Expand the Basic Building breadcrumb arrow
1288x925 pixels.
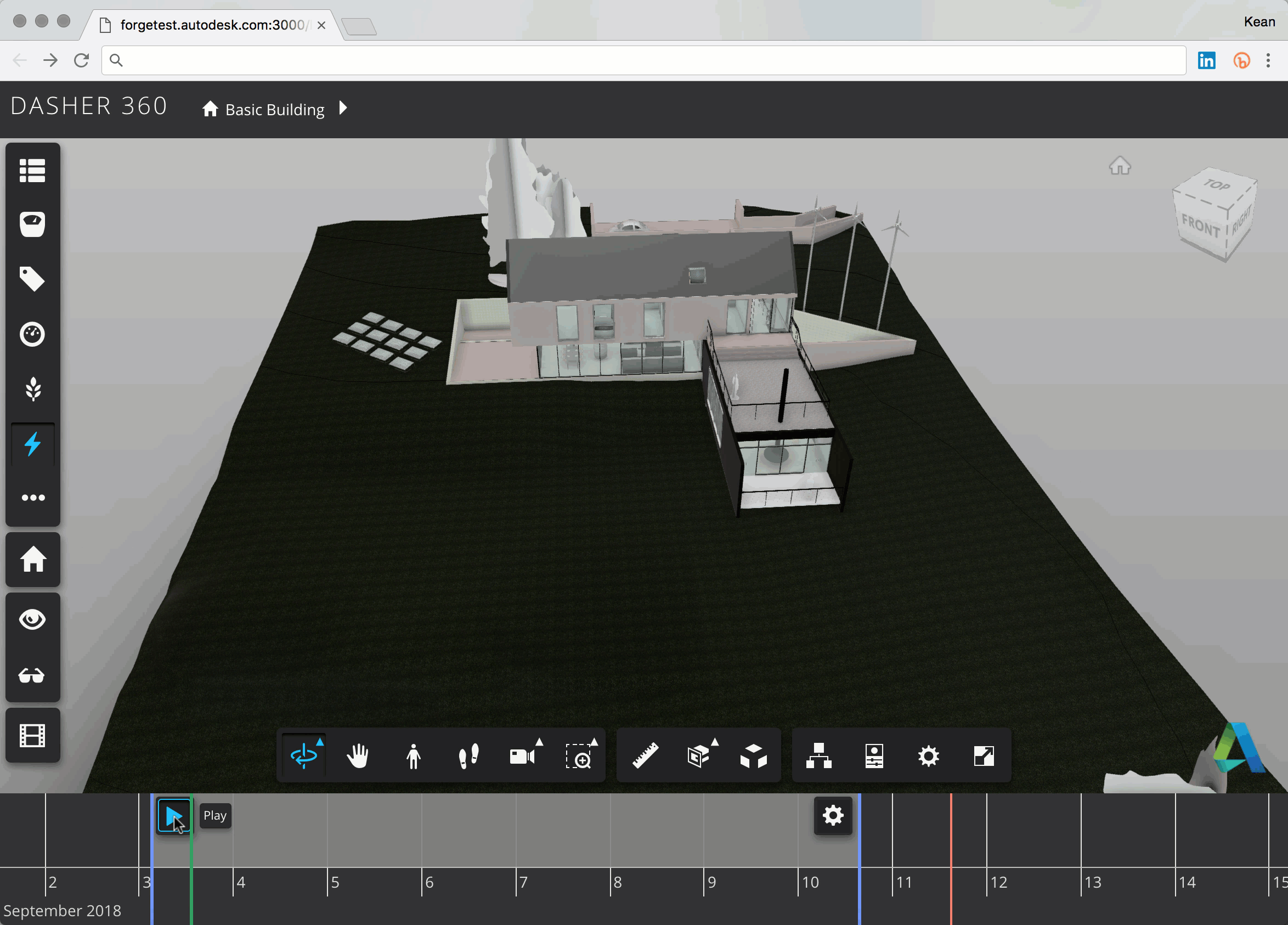pyautogui.click(x=343, y=108)
